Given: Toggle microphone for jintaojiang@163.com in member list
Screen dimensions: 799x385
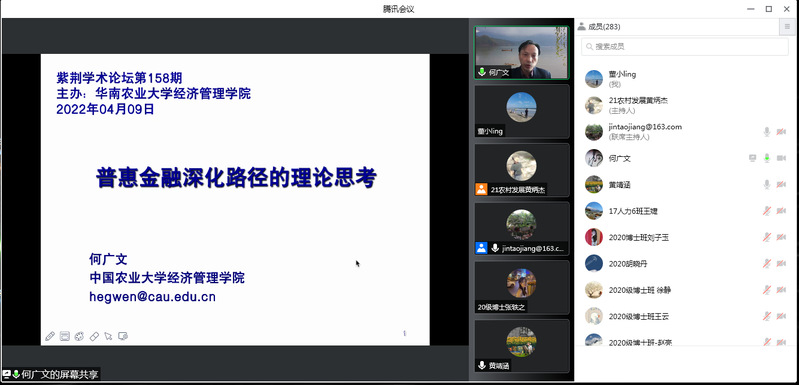Looking at the screenshot, I should point(766,132).
